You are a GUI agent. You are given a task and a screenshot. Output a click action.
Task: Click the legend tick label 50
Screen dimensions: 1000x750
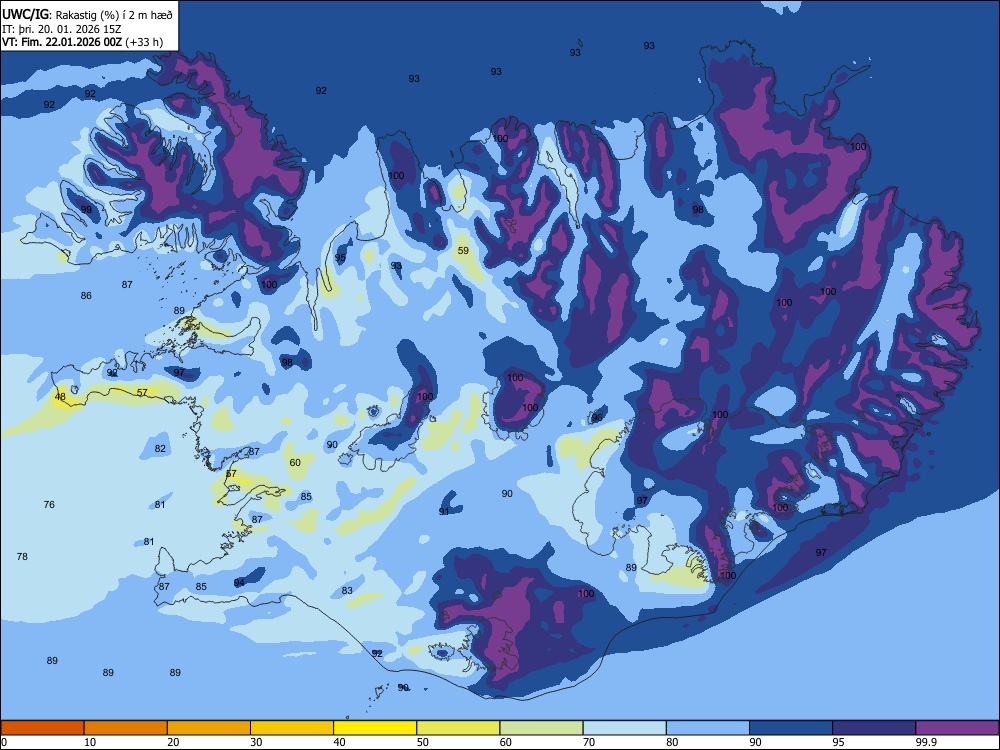(x=422, y=742)
